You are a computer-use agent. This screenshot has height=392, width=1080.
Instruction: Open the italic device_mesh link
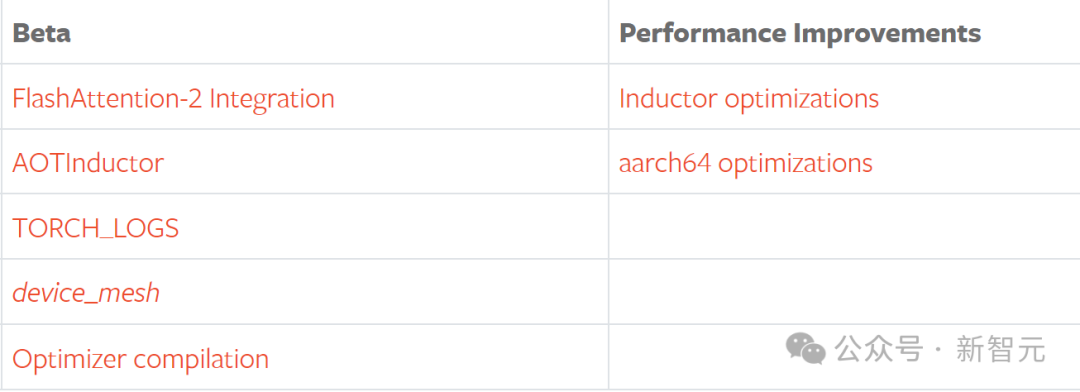pyautogui.click(x=86, y=293)
